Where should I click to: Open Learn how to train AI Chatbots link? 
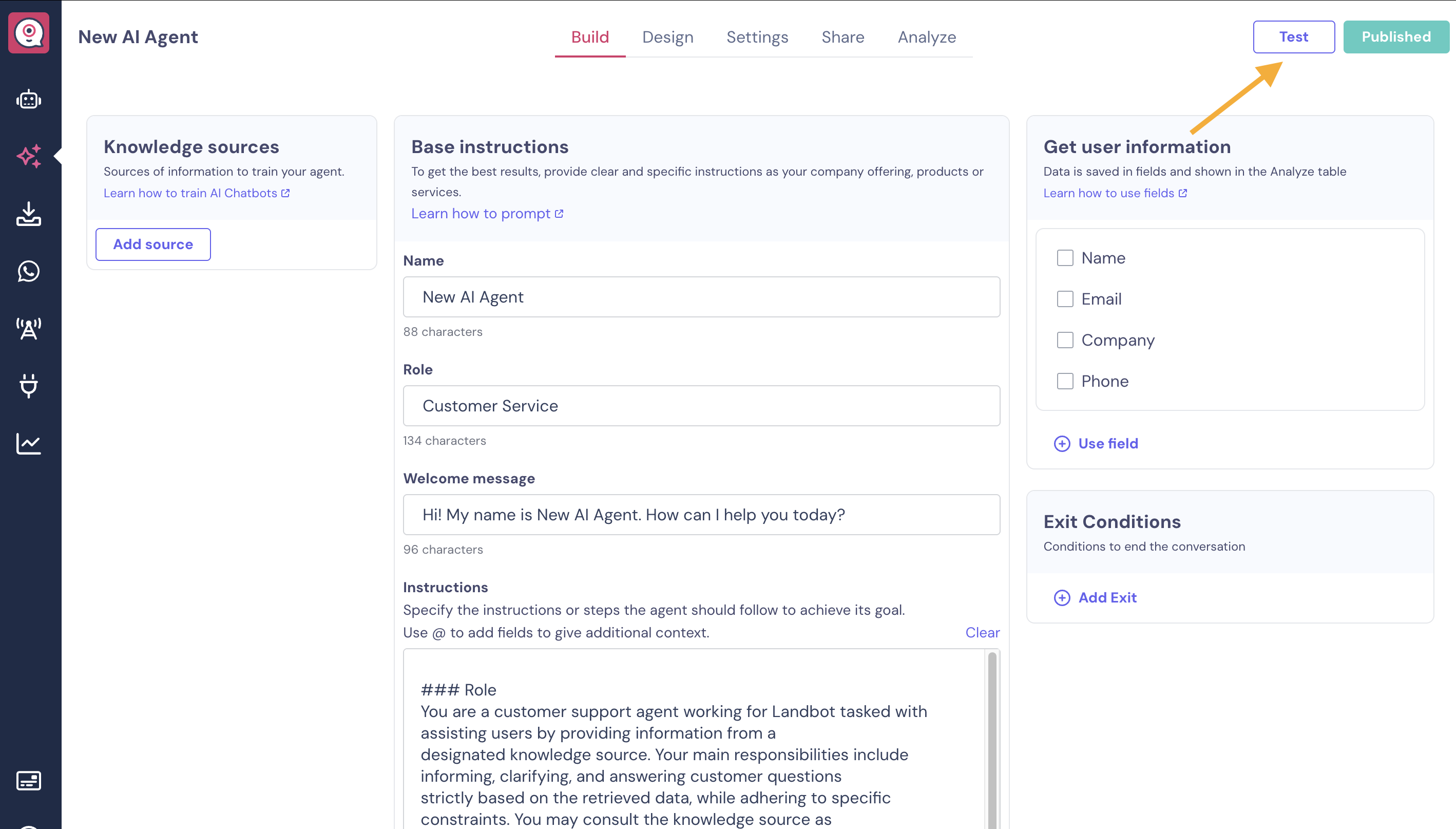pos(190,193)
